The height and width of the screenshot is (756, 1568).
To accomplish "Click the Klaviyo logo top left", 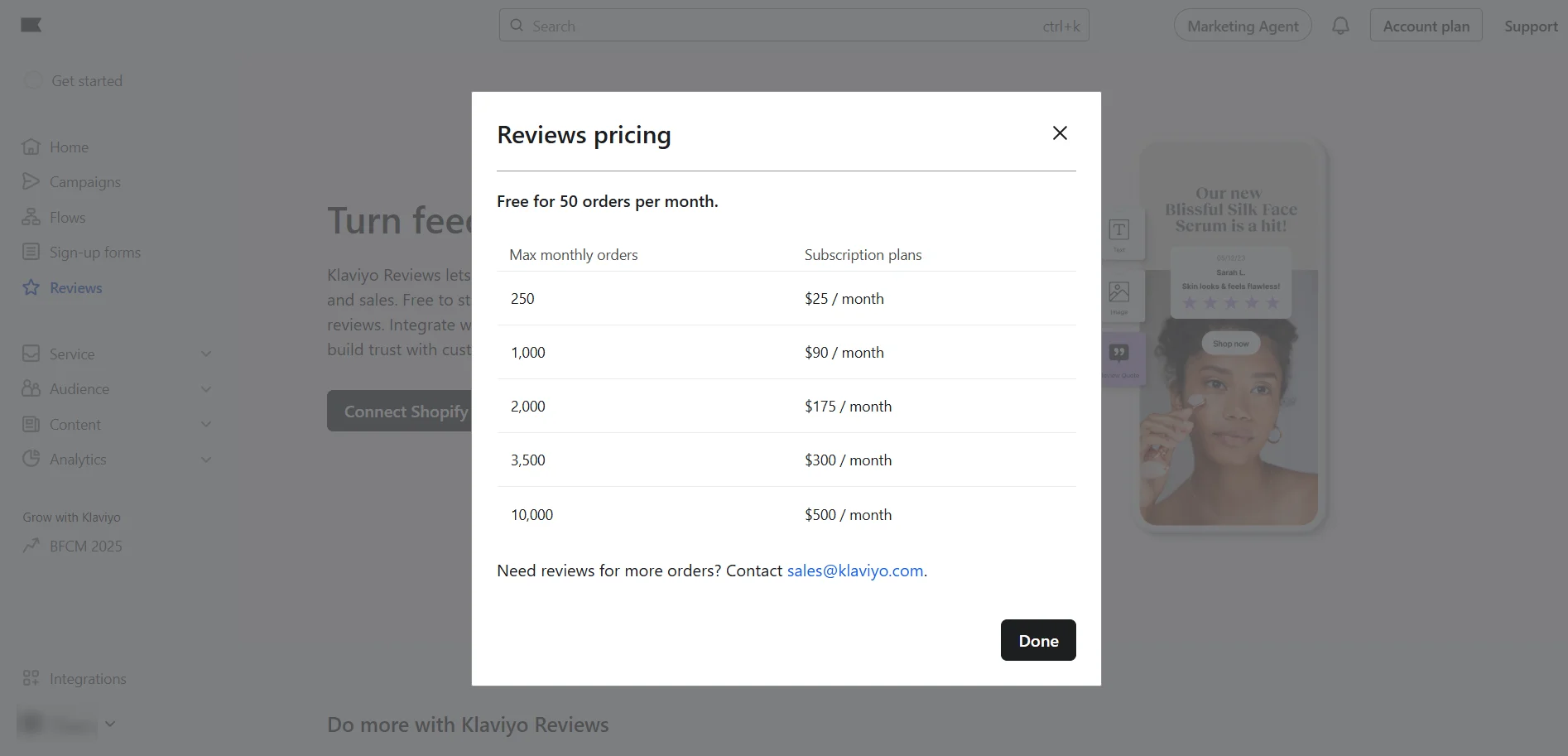I will click(x=31, y=25).
